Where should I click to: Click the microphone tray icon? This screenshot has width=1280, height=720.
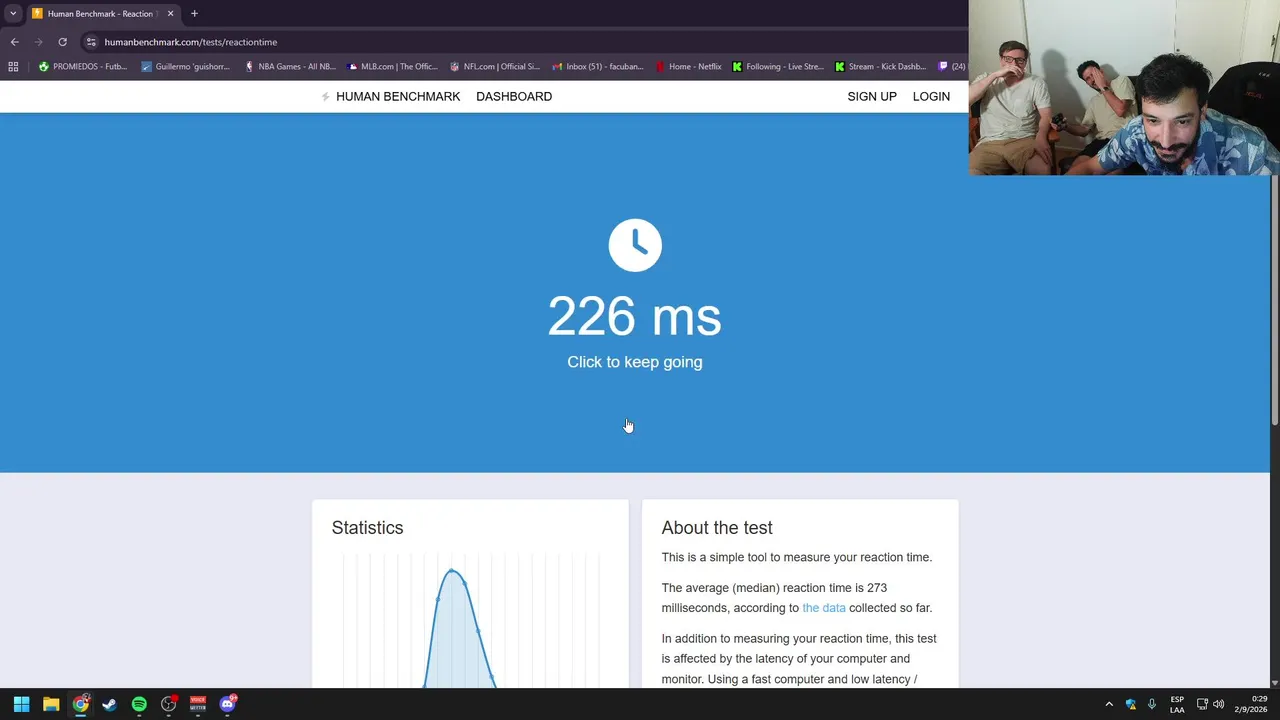click(1152, 704)
